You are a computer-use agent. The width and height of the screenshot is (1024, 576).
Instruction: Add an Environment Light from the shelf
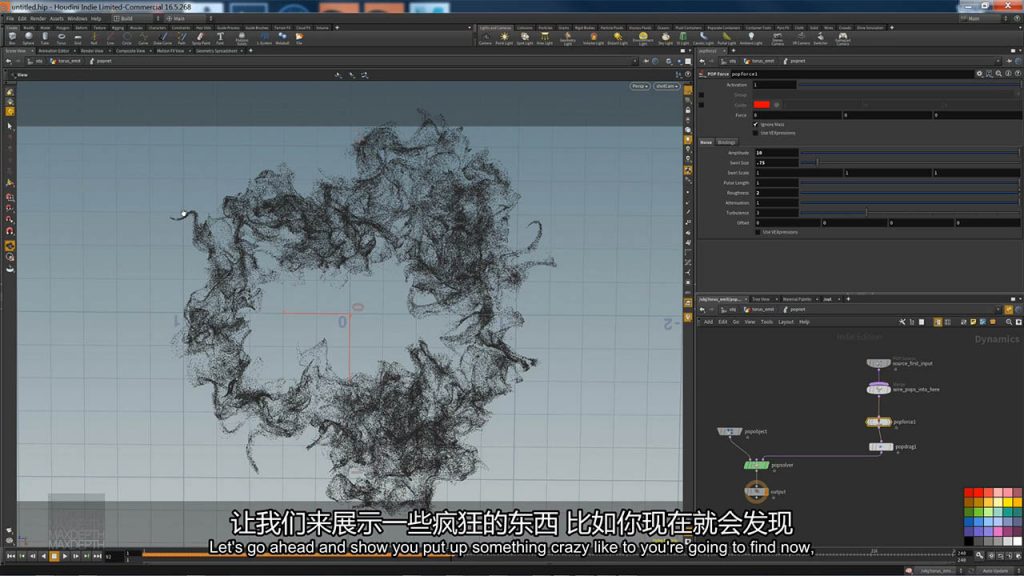(x=643, y=39)
